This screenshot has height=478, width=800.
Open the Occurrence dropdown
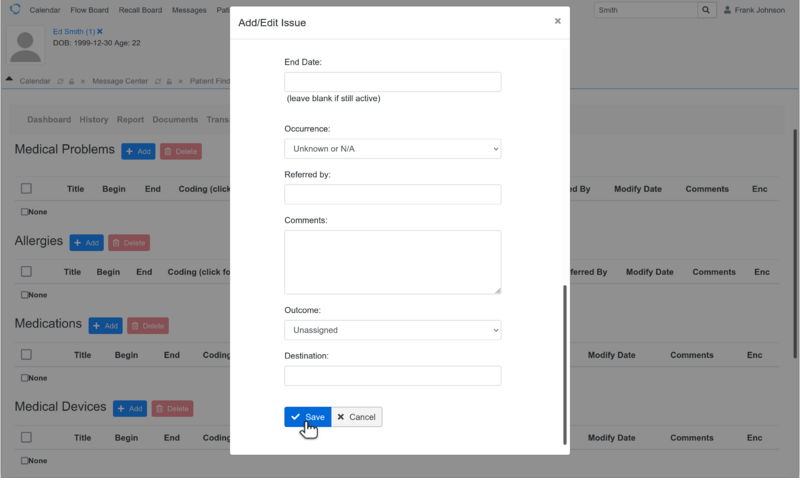pos(392,149)
